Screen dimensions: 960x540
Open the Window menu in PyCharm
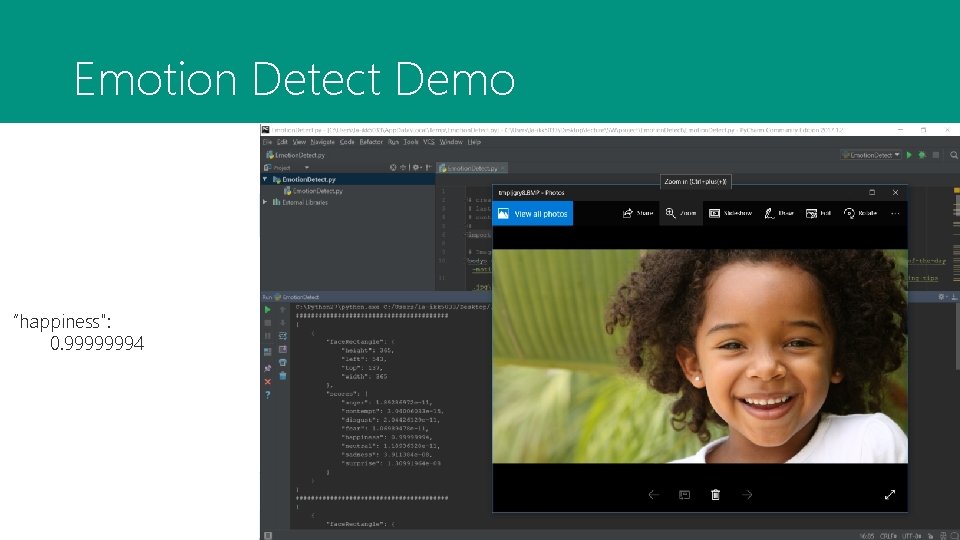(451, 142)
